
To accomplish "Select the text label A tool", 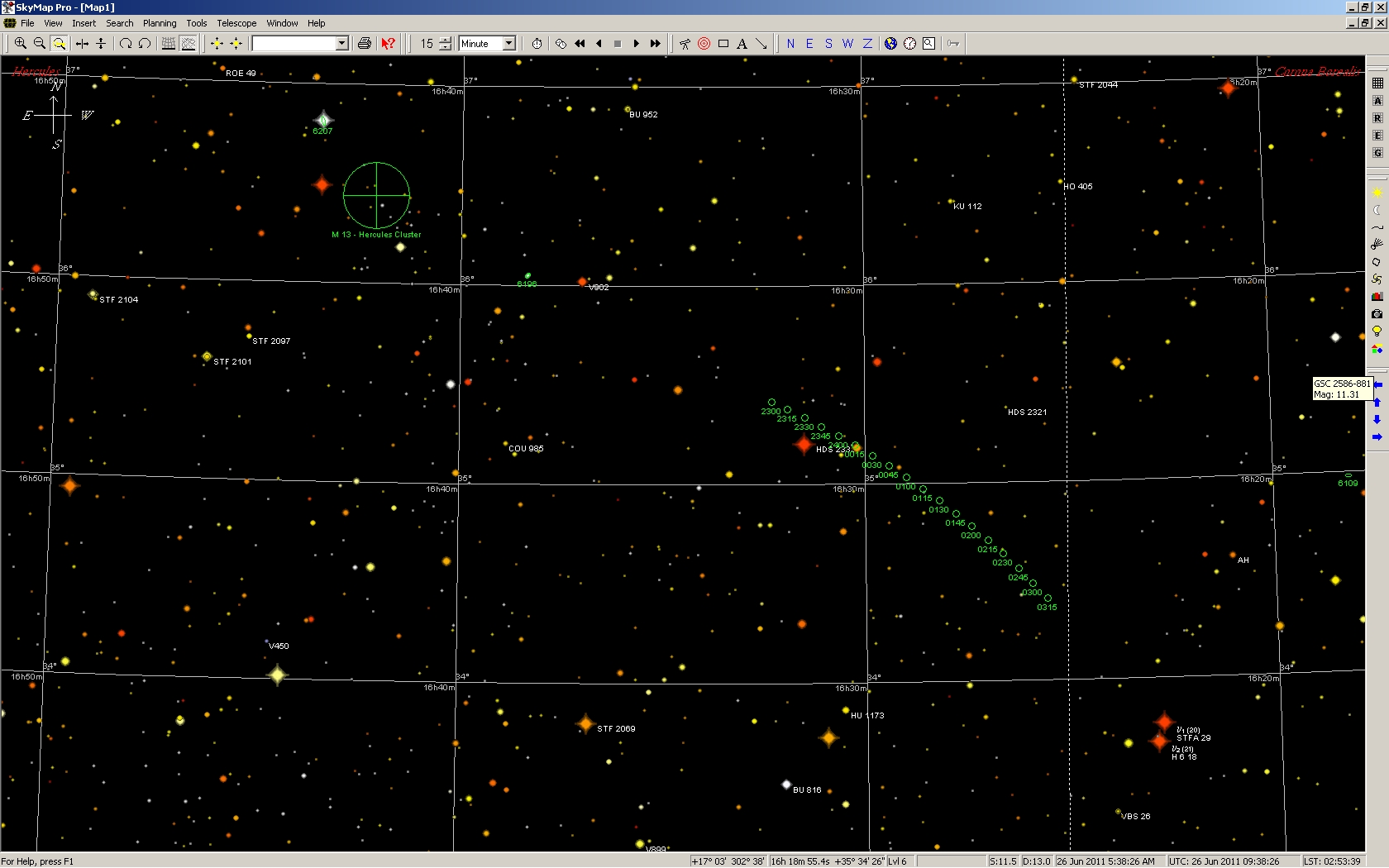I will click(742, 44).
